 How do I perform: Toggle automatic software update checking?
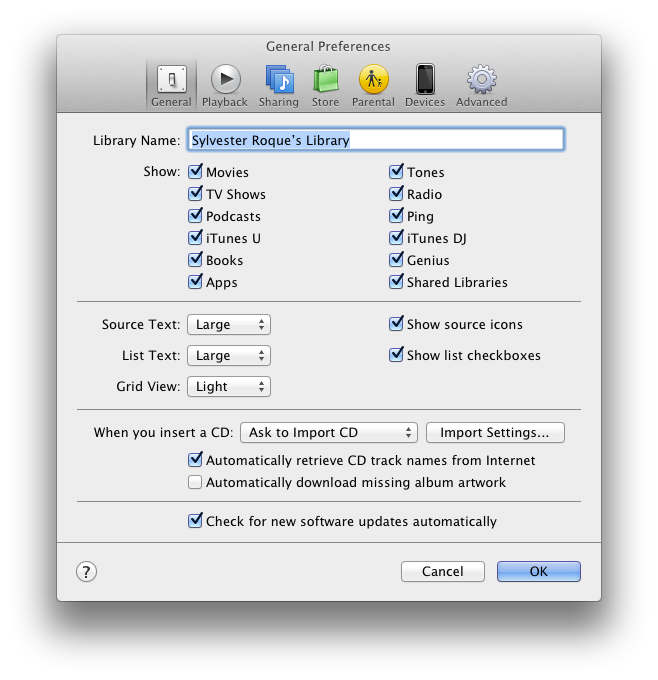[x=195, y=521]
